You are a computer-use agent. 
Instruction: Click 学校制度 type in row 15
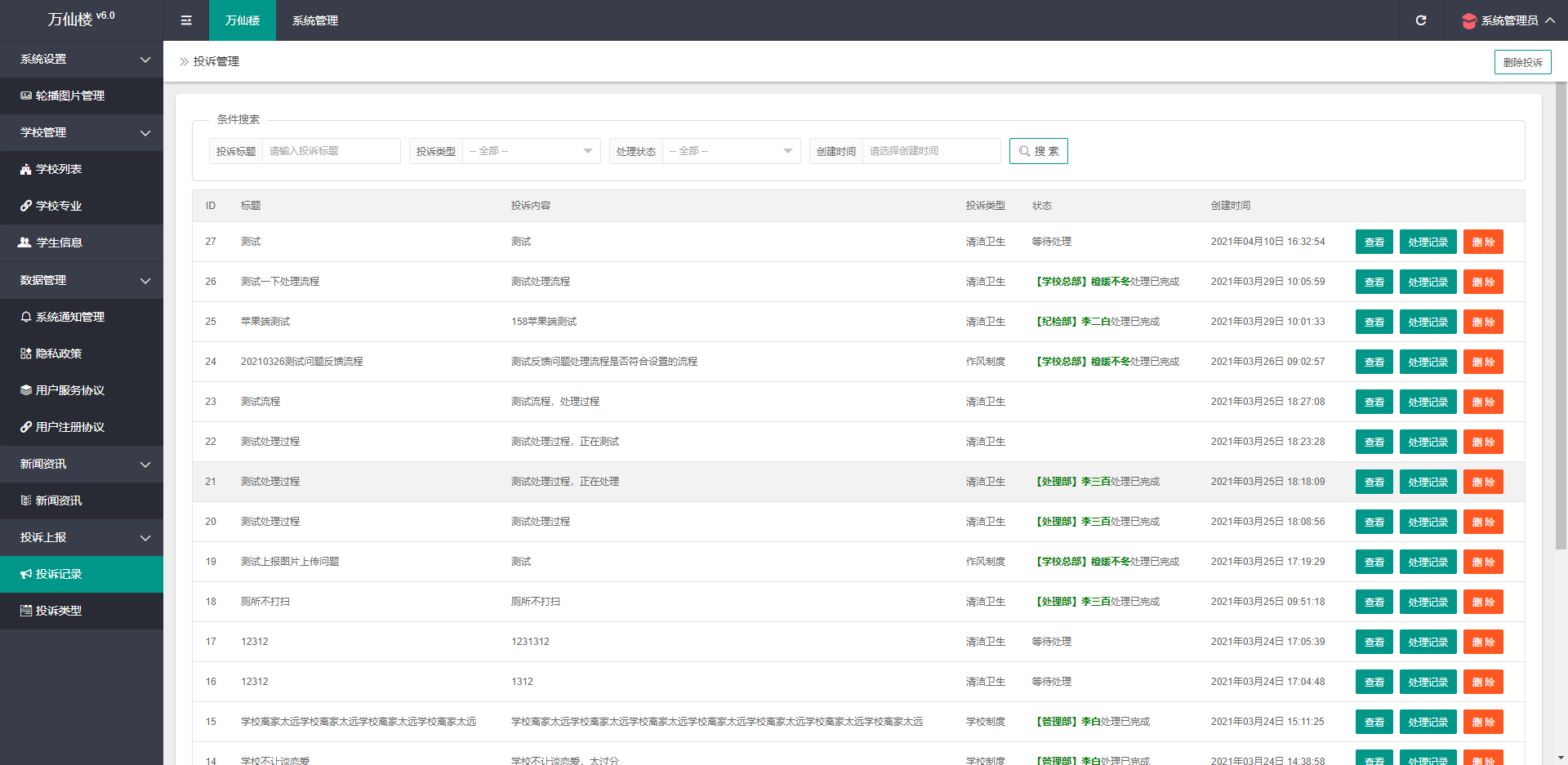(986, 722)
